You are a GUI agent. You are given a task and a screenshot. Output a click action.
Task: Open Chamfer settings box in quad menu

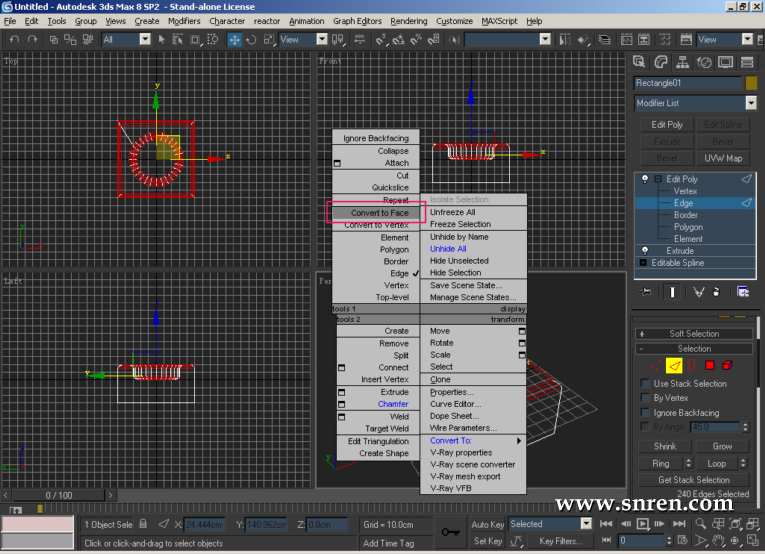click(x=342, y=404)
